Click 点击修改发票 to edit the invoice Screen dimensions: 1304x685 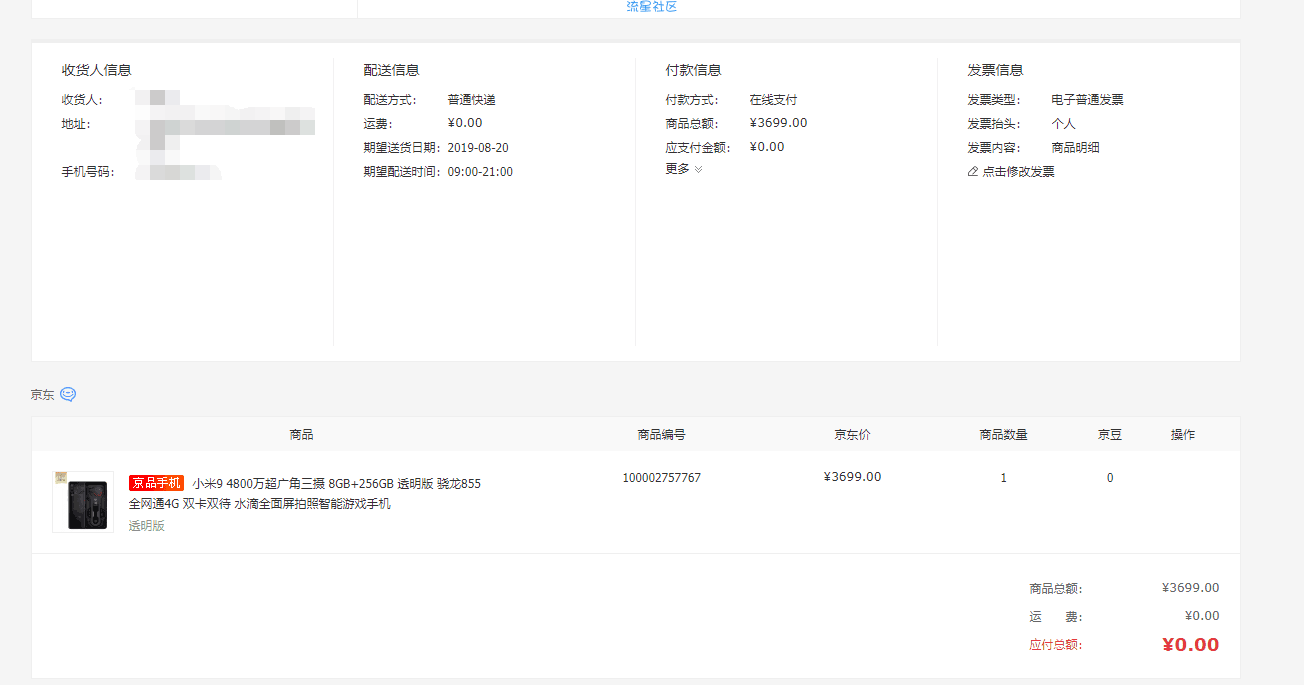[x=1018, y=171]
